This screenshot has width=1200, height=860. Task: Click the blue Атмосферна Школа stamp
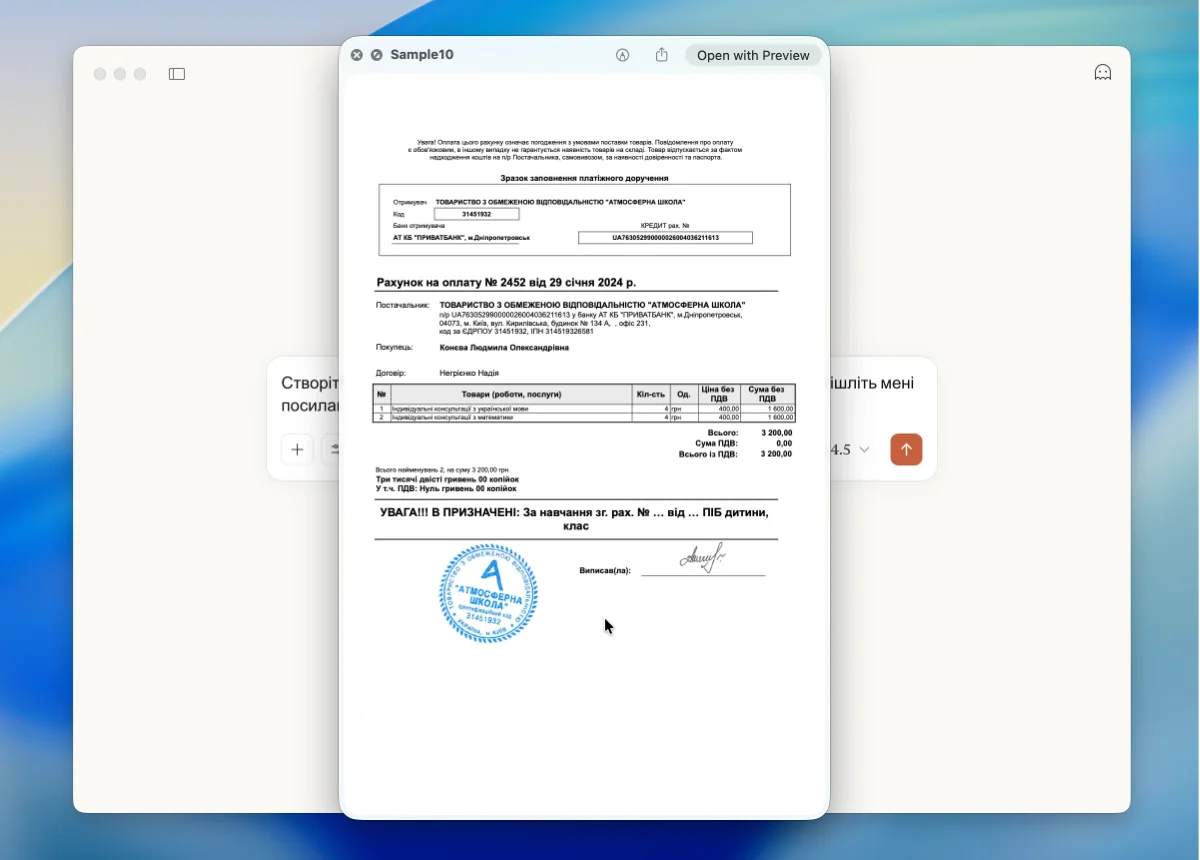coord(488,594)
